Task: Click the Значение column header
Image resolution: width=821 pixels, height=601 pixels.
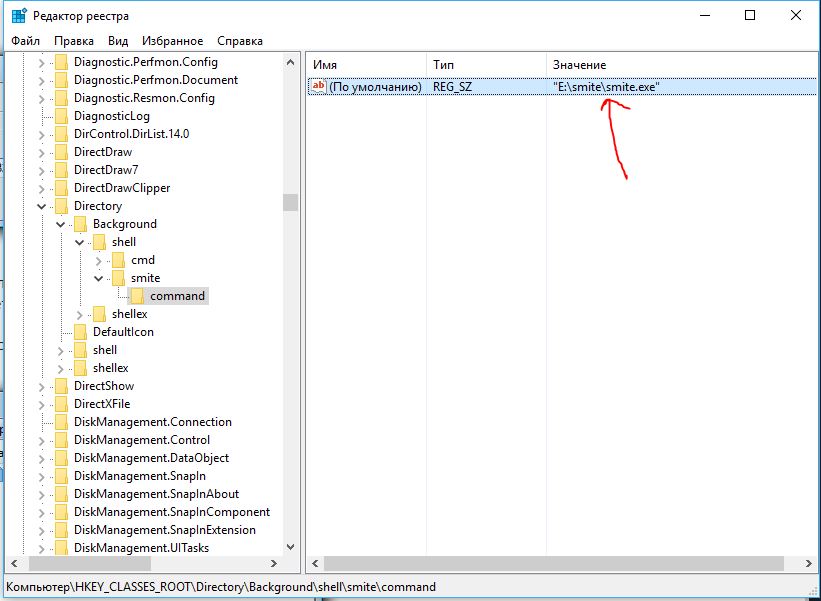Action: click(x=681, y=65)
